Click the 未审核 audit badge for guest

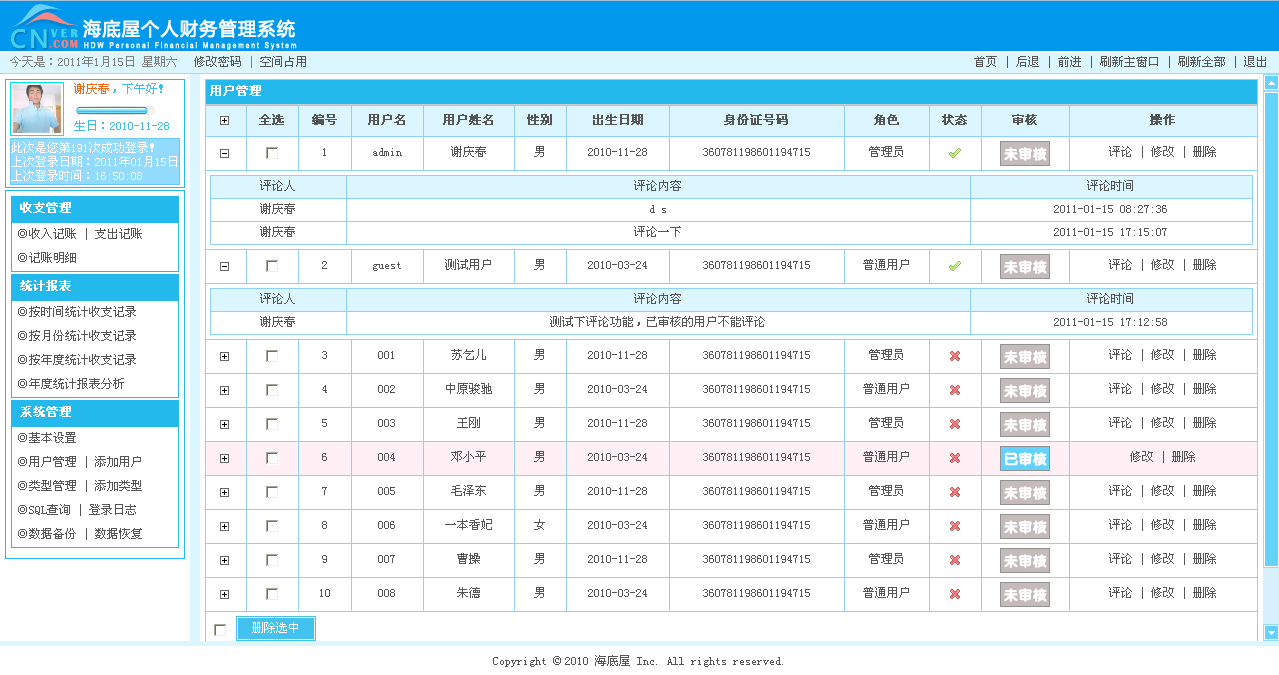[x=1025, y=266]
